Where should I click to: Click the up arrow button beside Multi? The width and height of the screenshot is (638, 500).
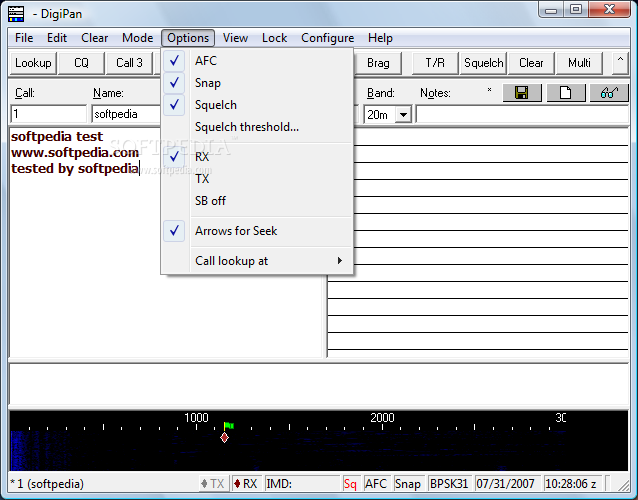point(621,63)
